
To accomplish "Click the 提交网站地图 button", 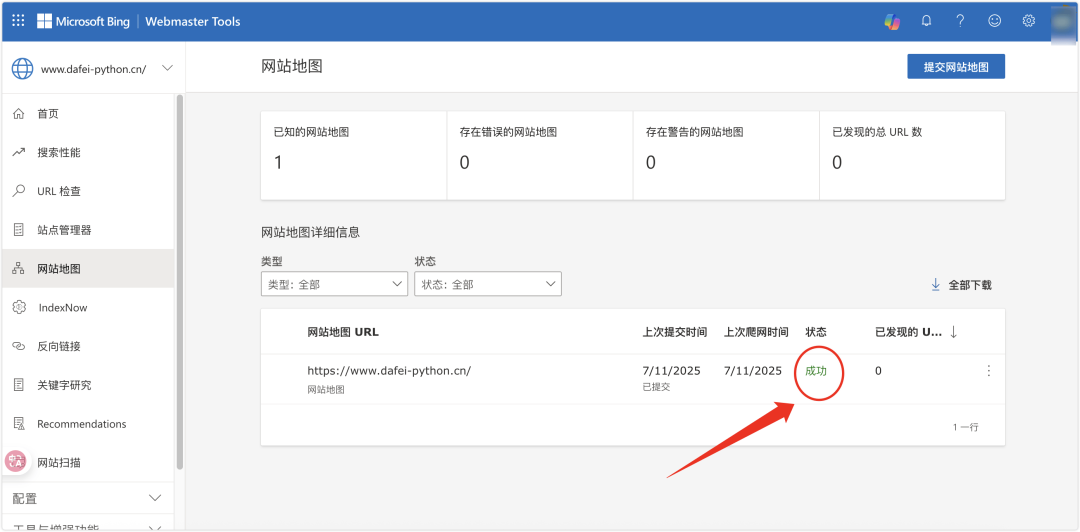I will [956, 67].
